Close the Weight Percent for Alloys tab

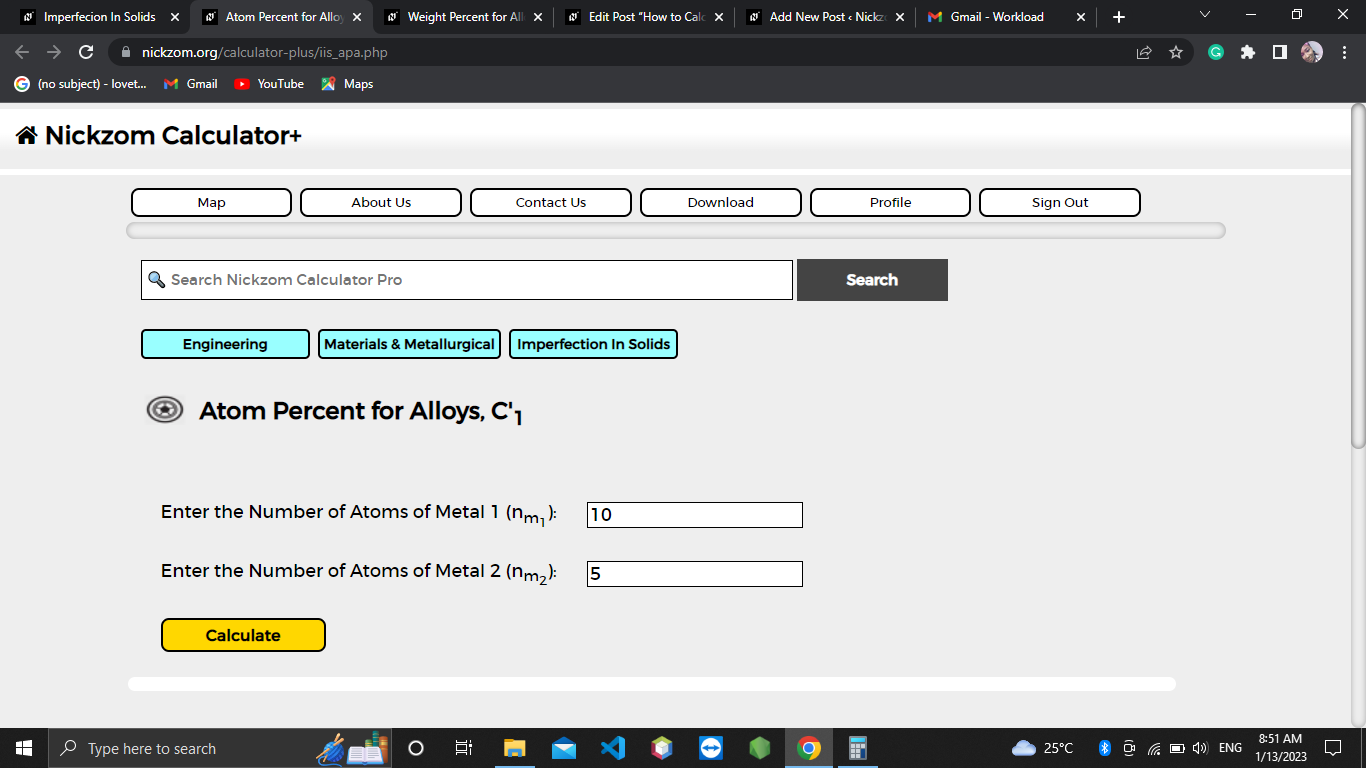point(538,17)
